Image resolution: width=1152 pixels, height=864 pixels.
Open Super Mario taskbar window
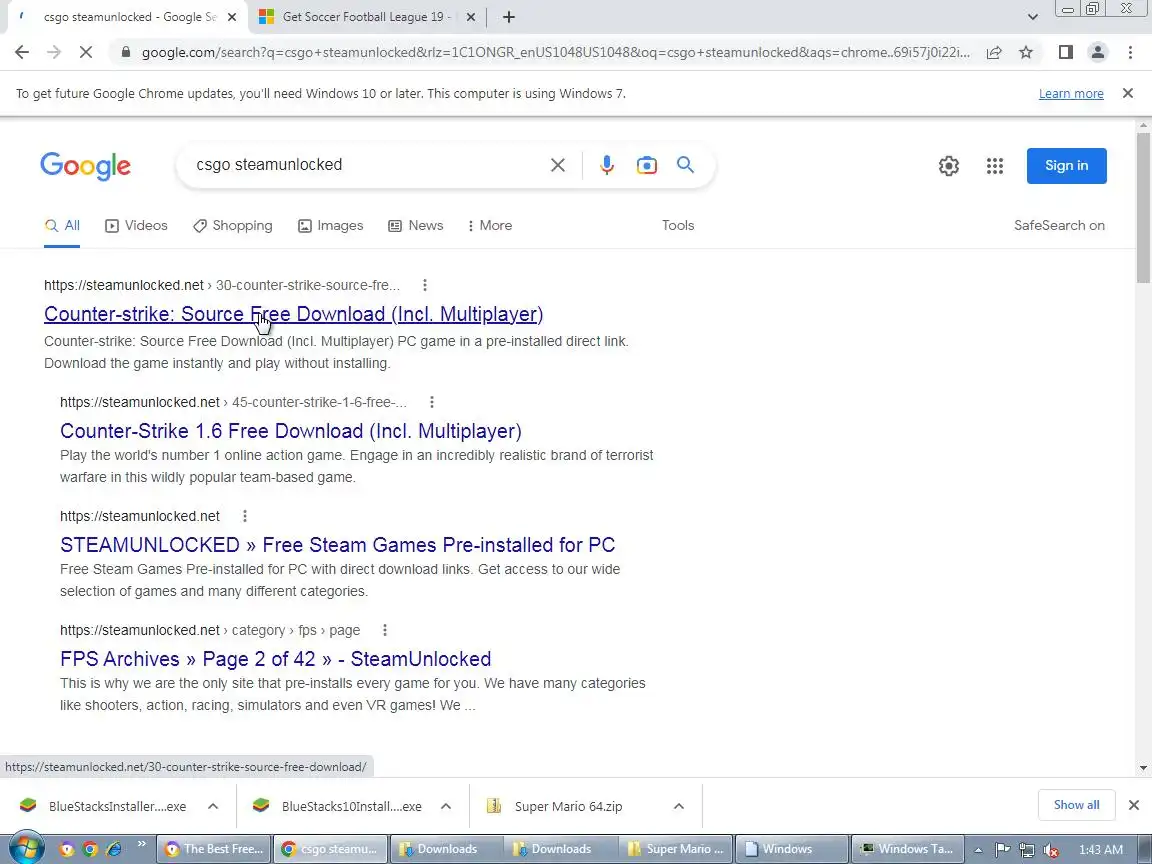point(677,849)
